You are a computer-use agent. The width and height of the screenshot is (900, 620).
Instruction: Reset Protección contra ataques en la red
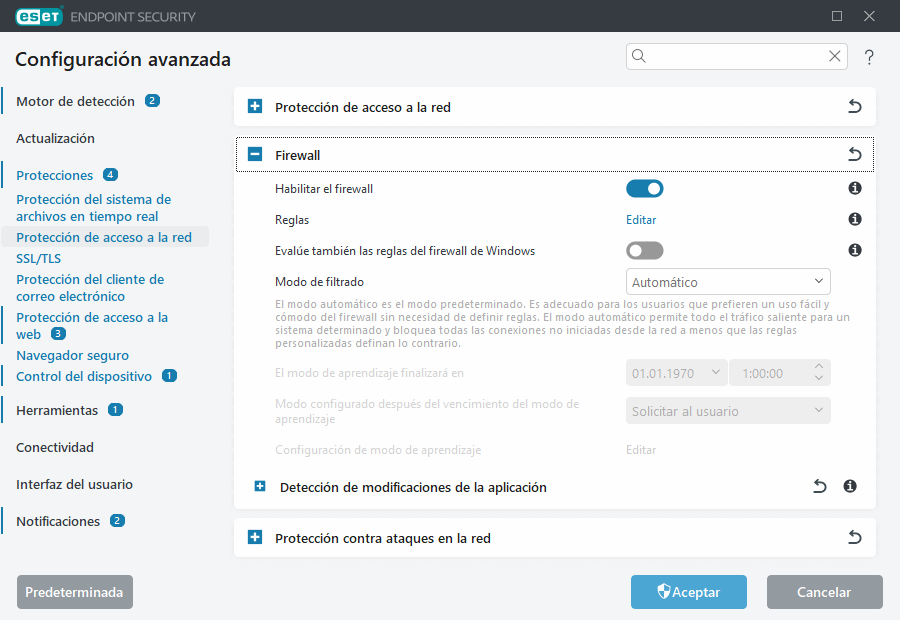855,537
